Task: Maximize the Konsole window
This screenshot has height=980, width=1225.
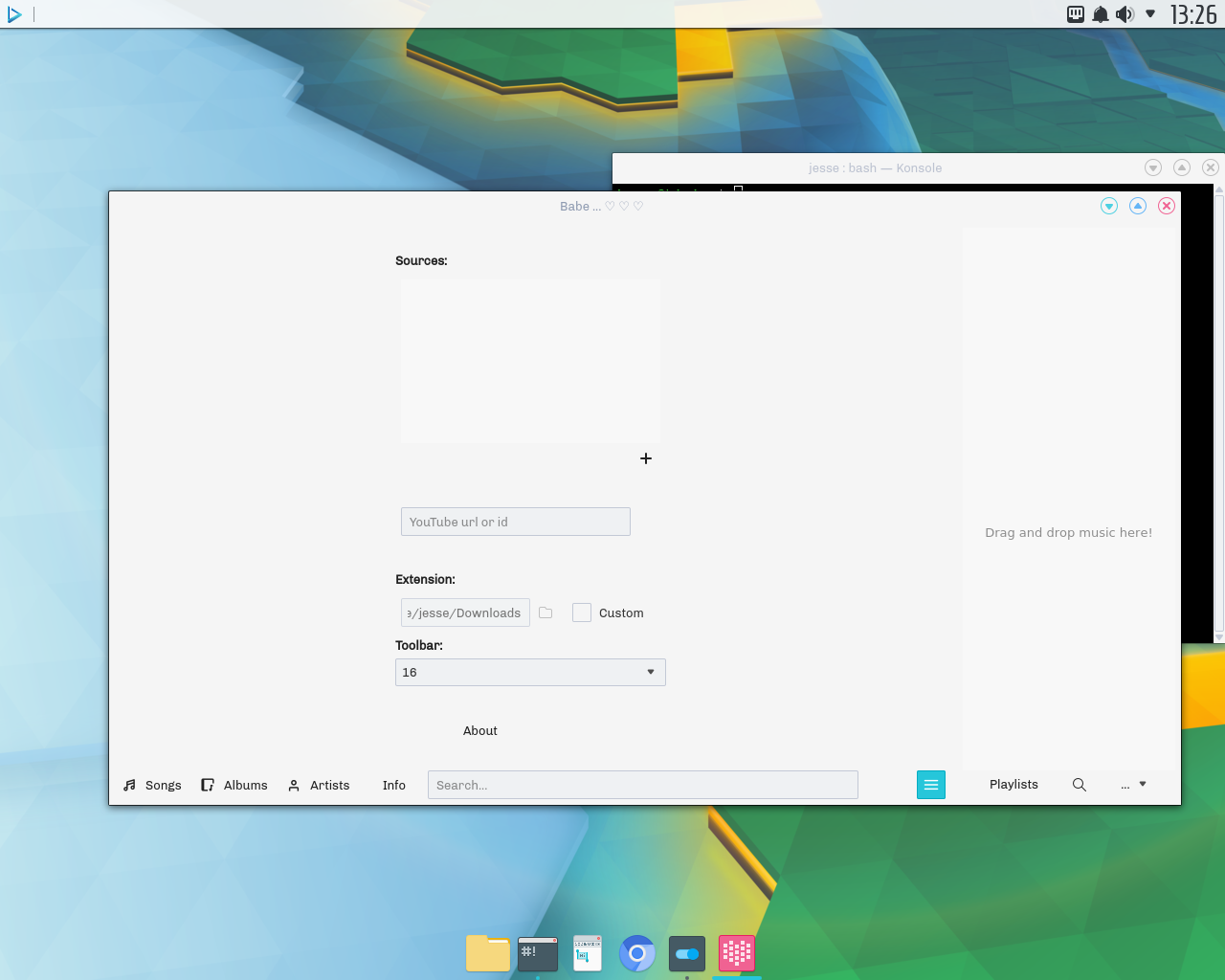Action: tap(1182, 167)
